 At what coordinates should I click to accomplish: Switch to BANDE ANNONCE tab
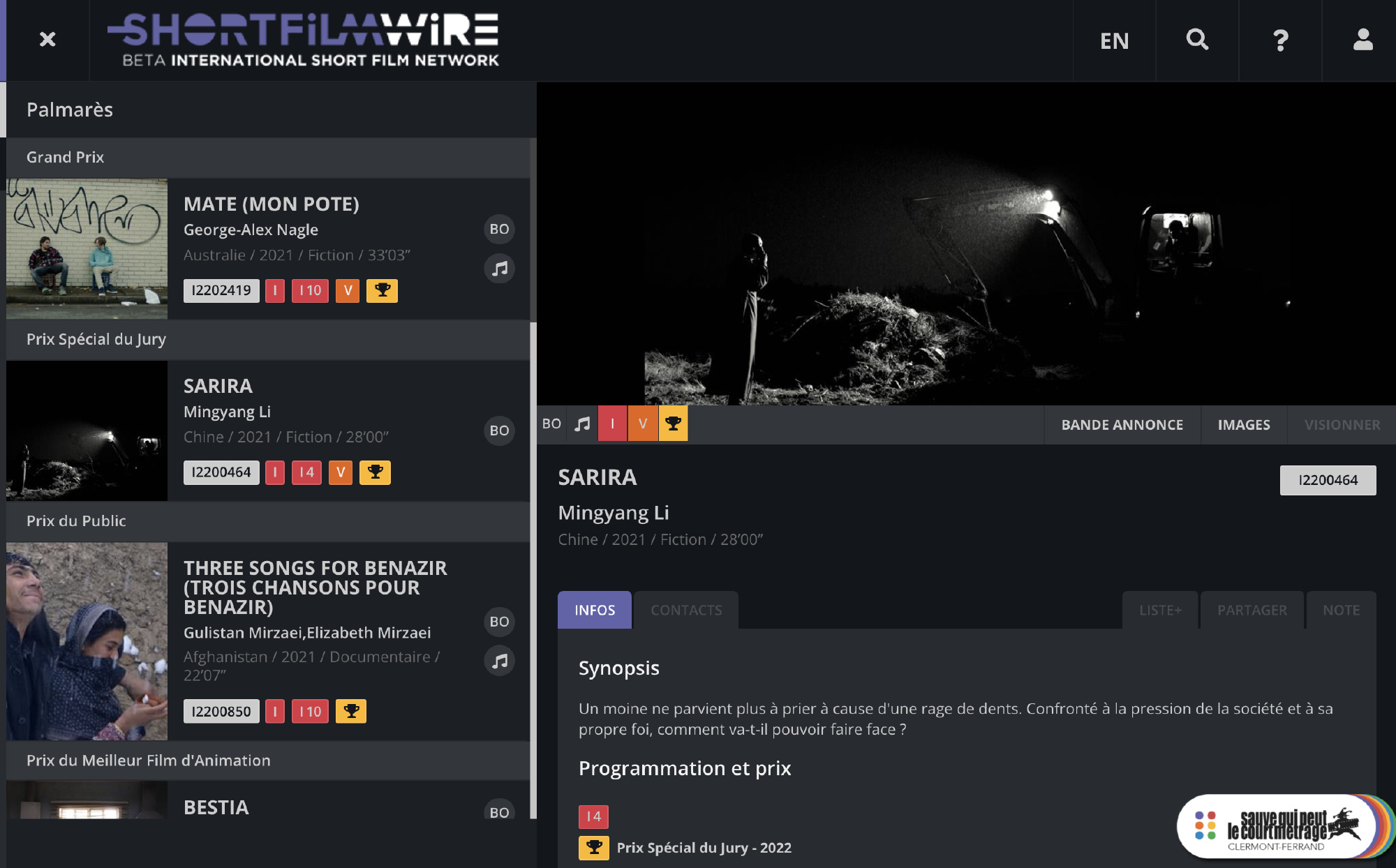pos(1122,425)
